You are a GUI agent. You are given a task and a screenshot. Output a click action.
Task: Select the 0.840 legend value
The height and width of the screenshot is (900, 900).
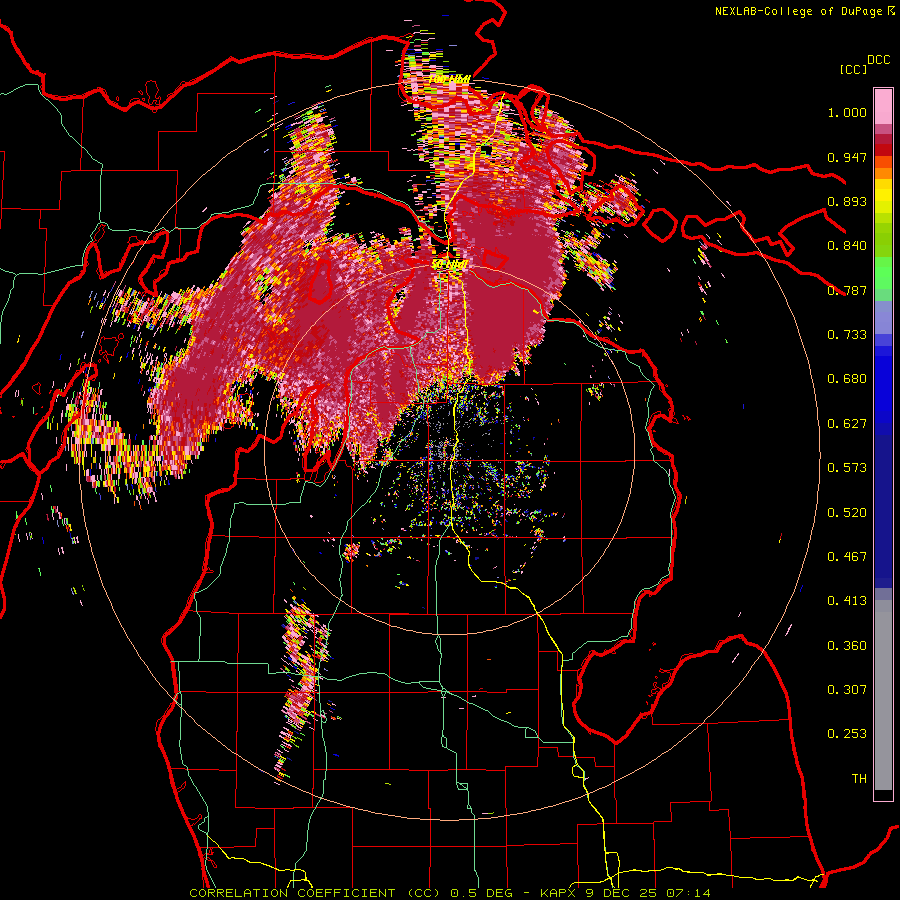click(x=847, y=246)
